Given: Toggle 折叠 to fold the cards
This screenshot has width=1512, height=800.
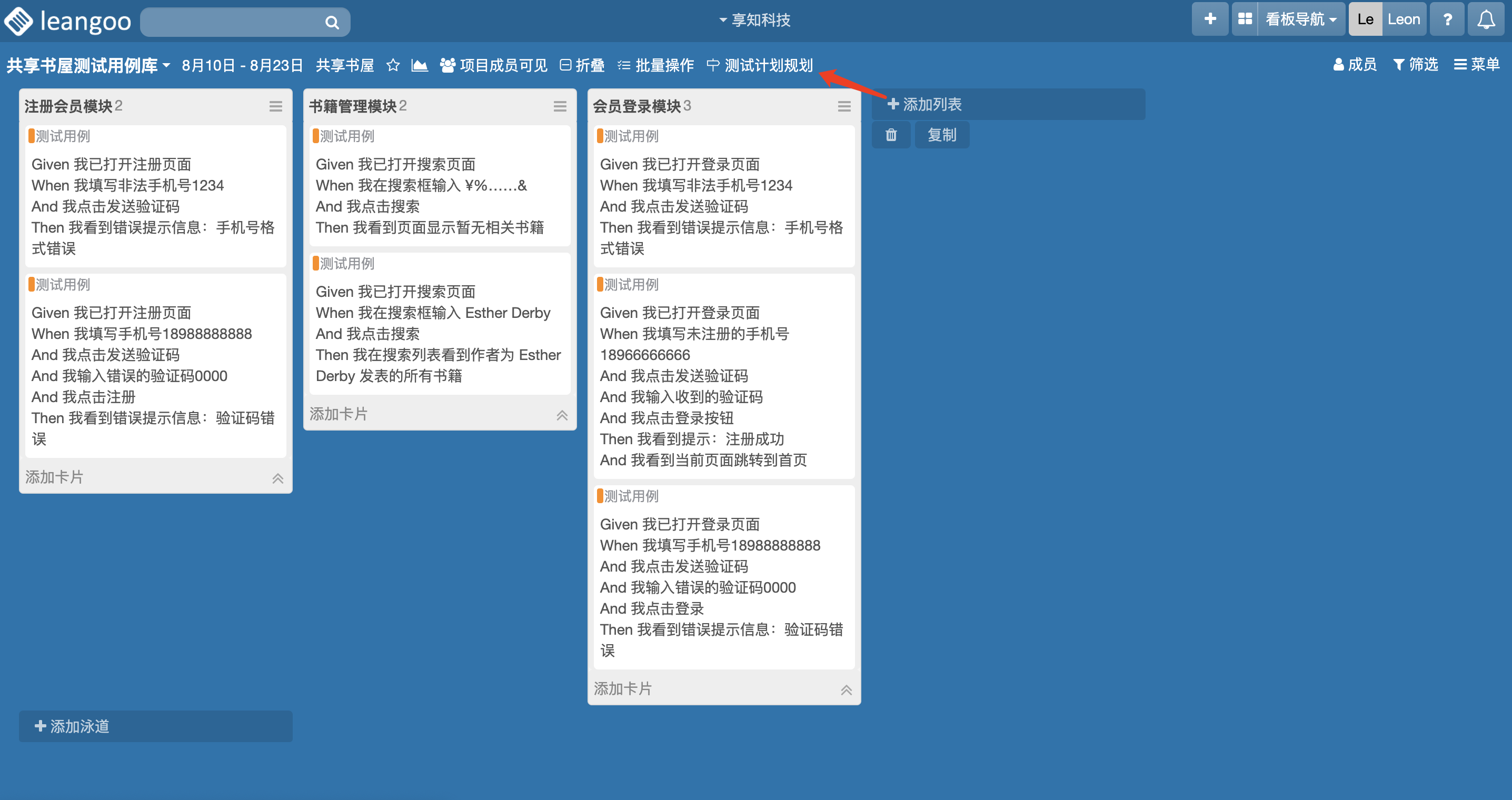Looking at the screenshot, I should [582, 65].
